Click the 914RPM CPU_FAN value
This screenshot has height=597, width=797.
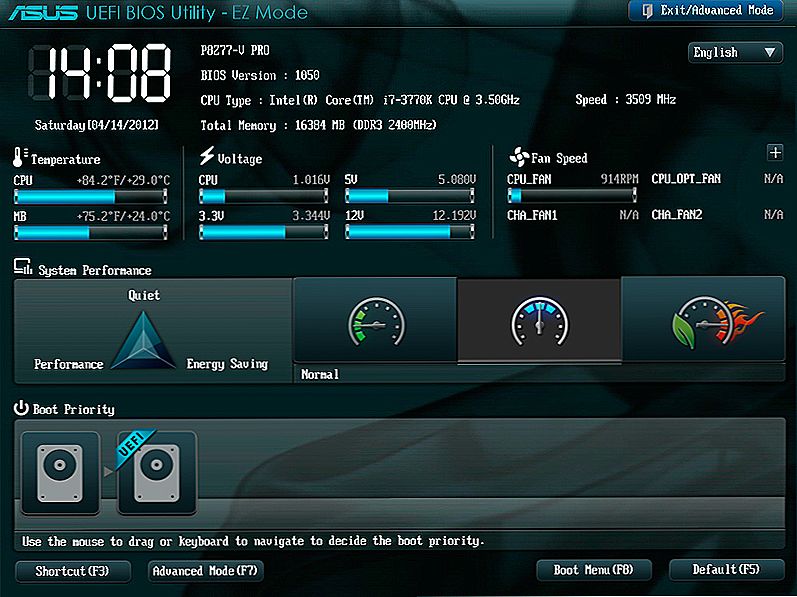pyautogui.click(x=619, y=179)
